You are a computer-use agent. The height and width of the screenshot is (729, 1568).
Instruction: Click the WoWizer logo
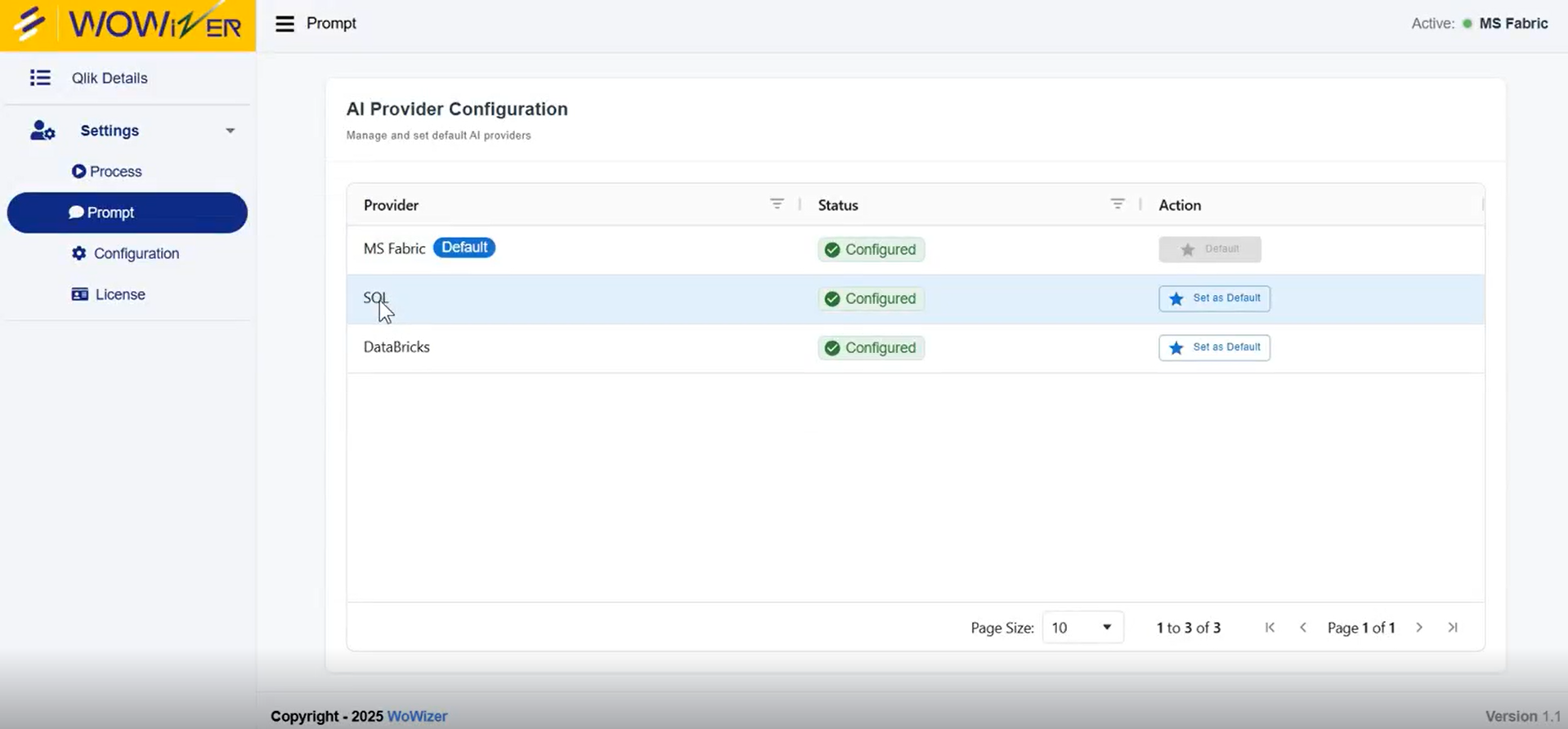pyautogui.click(x=128, y=25)
